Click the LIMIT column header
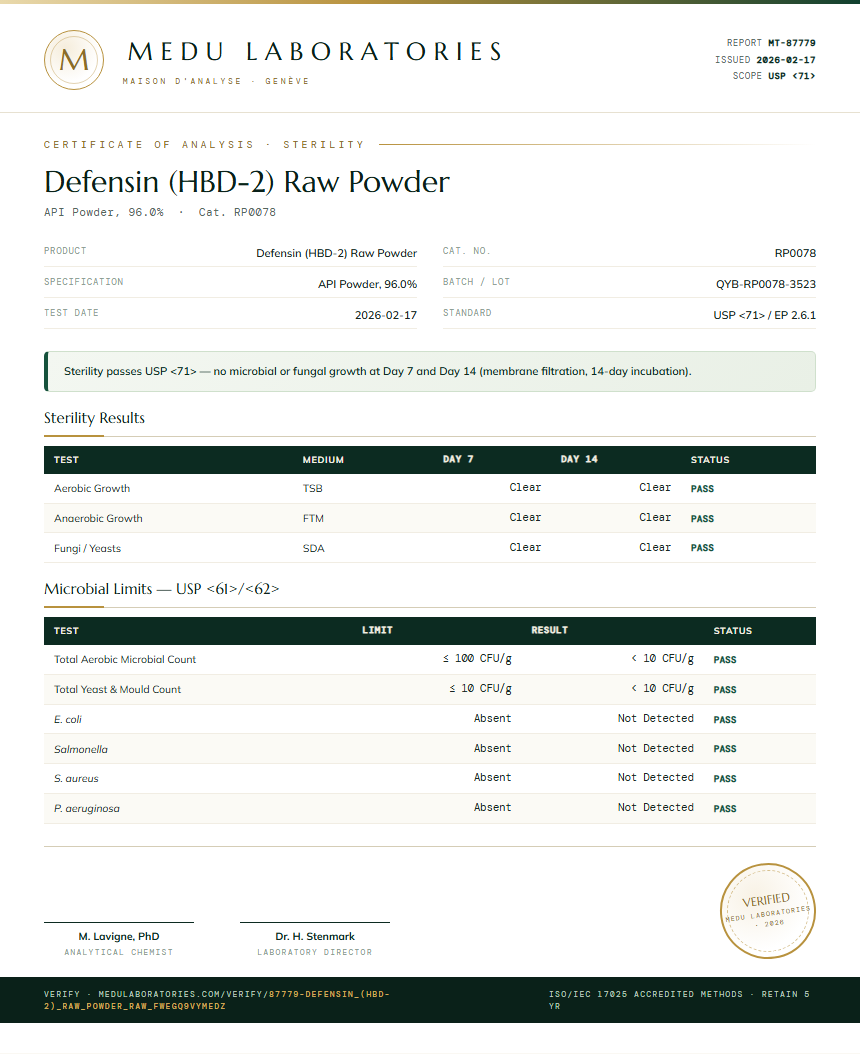Screen dimensions: 860x1054 pos(377,631)
